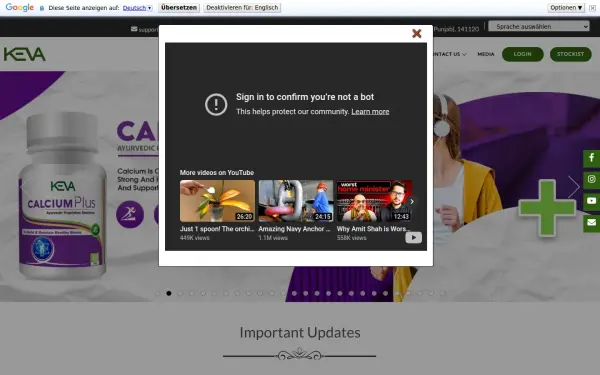Play the Why Amit Shah video thumbnail

pyautogui.click(x=374, y=201)
